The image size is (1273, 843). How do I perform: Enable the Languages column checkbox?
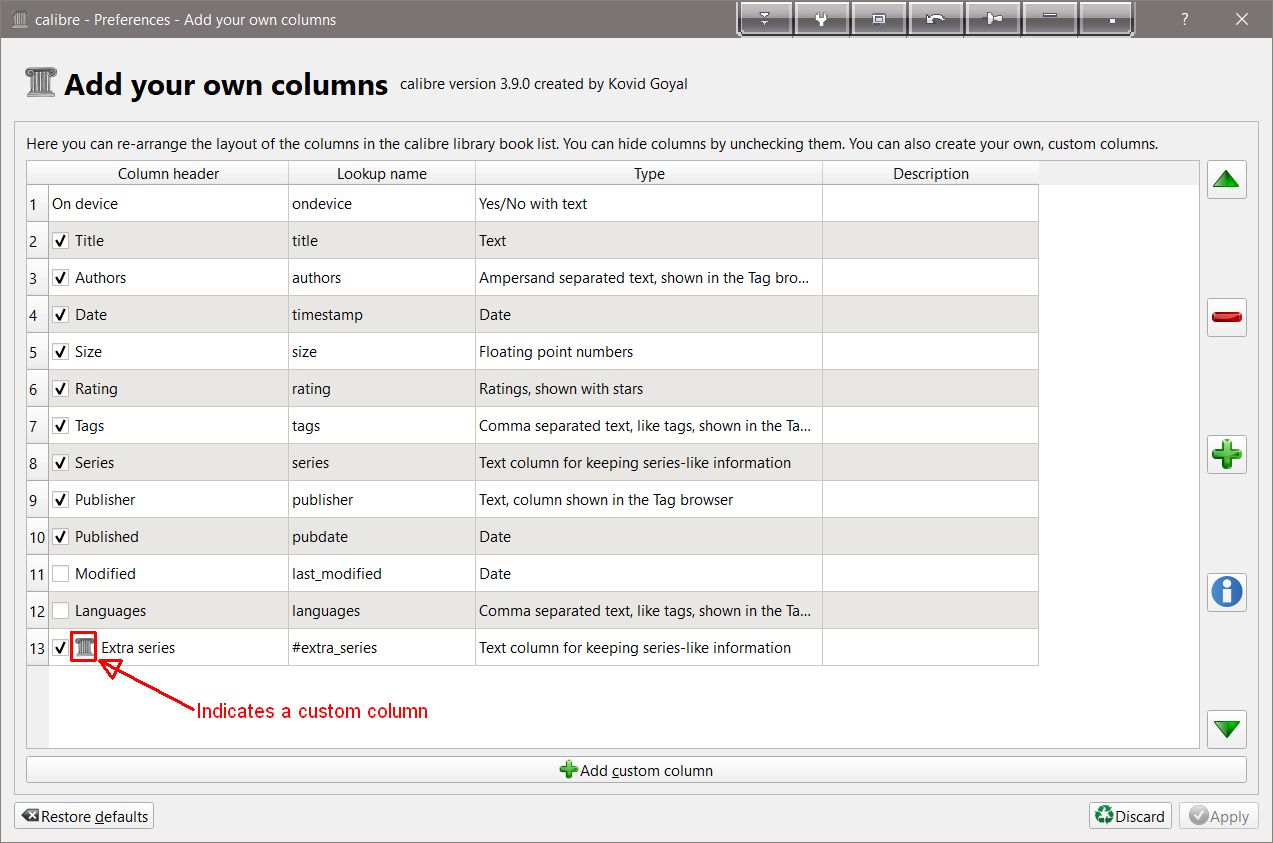click(x=61, y=611)
